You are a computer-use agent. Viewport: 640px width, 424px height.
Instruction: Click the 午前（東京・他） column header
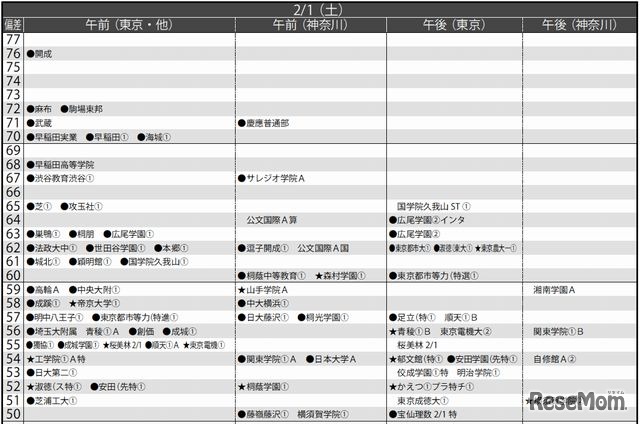pos(129,25)
